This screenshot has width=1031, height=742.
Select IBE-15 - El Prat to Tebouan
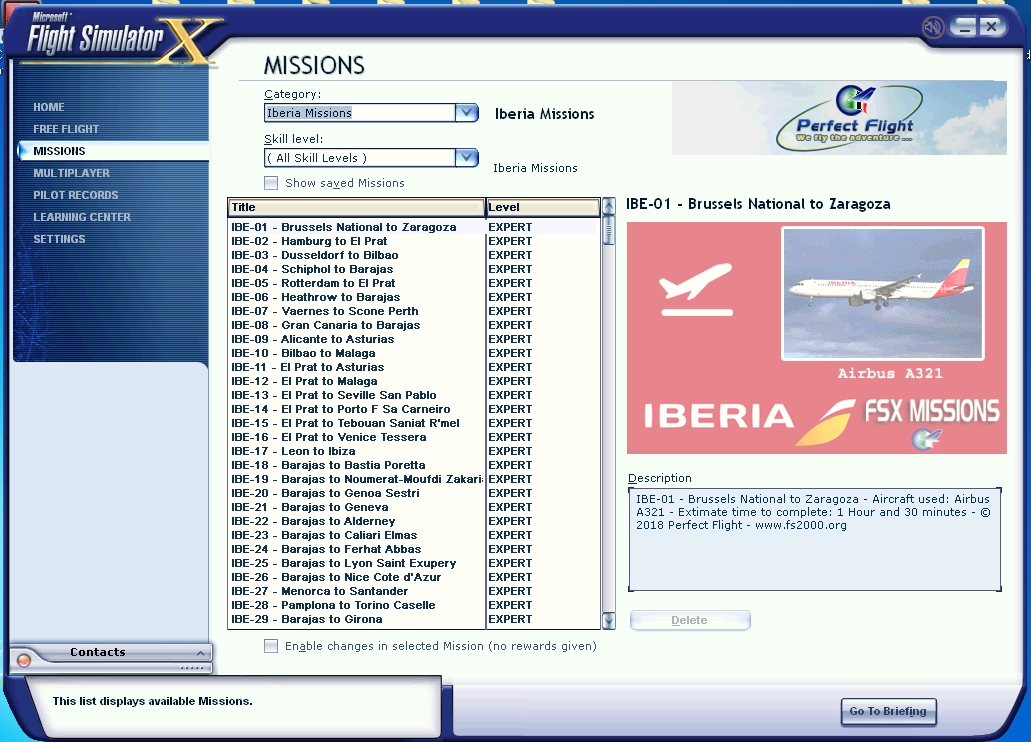tap(414, 423)
